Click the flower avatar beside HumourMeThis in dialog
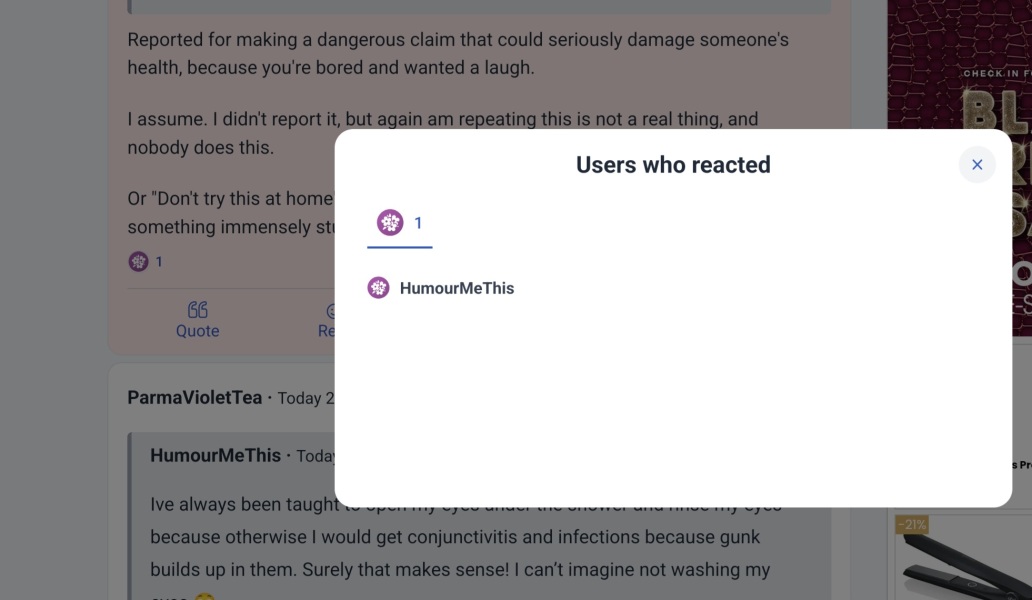Image resolution: width=1032 pixels, height=600 pixels. (378, 288)
